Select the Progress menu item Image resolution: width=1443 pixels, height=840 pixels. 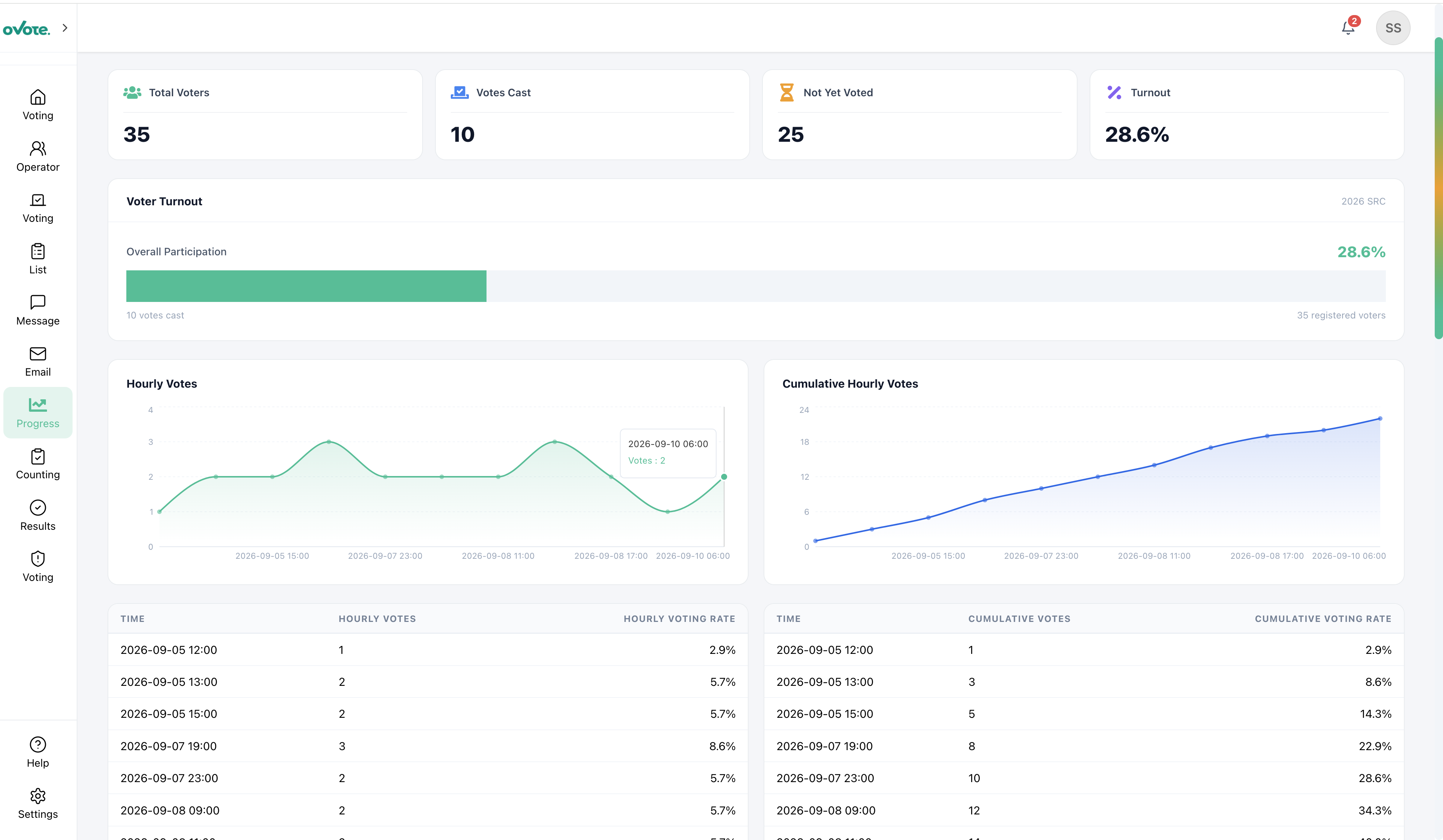tap(38, 413)
